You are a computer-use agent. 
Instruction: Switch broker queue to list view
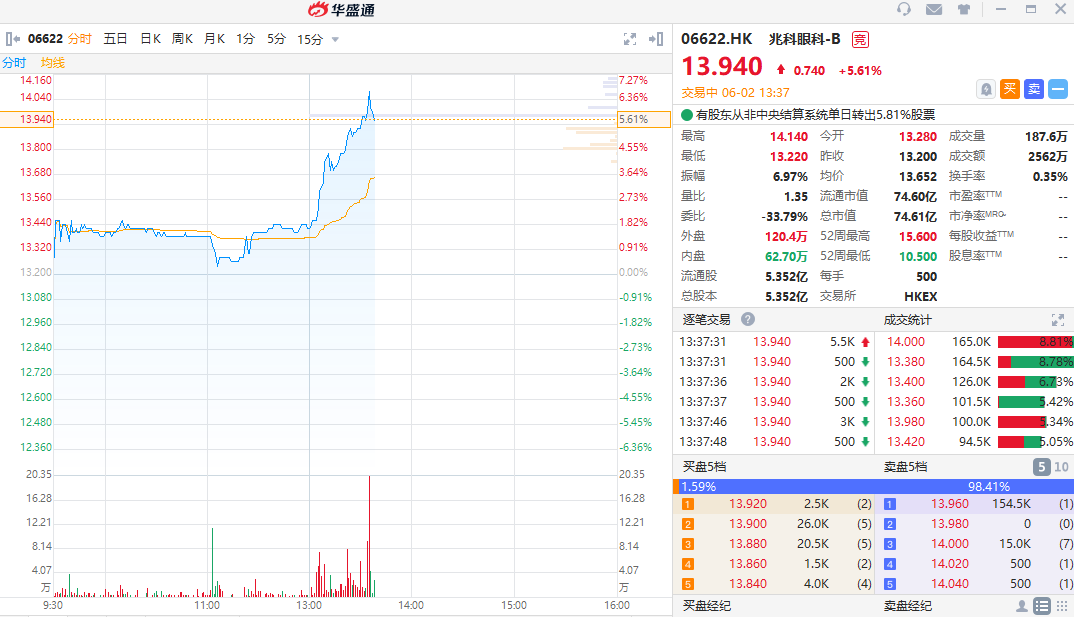point(1042,606)
